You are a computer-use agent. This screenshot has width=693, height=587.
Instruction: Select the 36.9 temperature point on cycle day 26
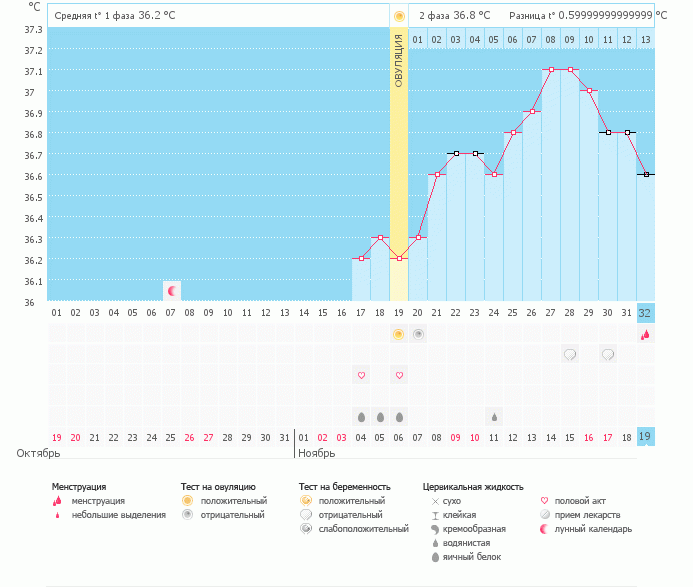click(532, 111)
